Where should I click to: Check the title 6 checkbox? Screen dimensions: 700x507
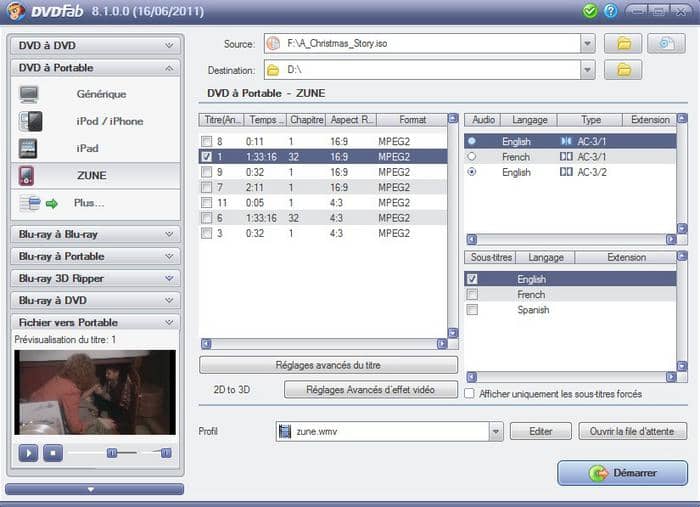pos(206,218)
